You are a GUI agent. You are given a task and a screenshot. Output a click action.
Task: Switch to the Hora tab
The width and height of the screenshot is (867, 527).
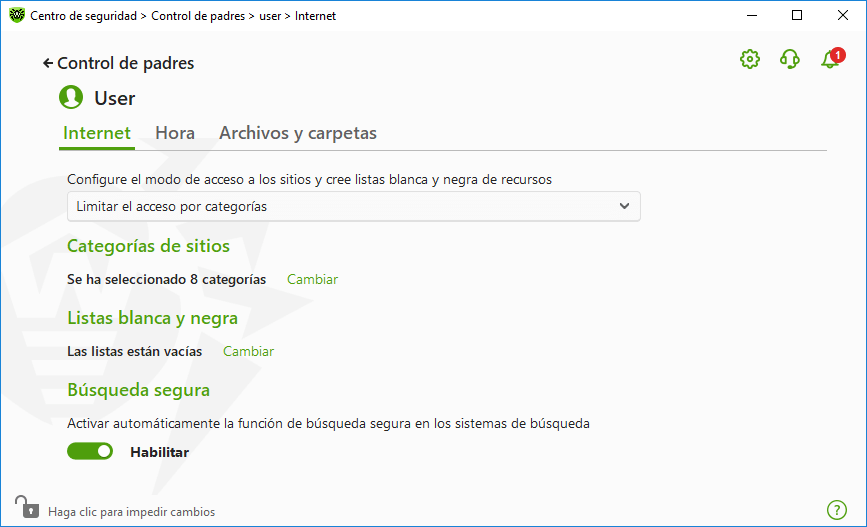pyautogui.click(x=175, y=133)
